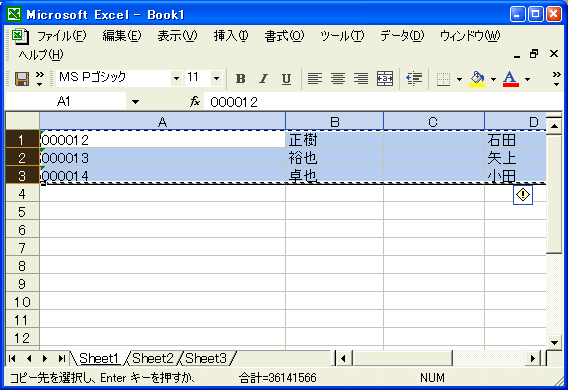Open the error warning smart tag
Image resolution: width=568 pixels, height=390 pixels.
[523, 195]
